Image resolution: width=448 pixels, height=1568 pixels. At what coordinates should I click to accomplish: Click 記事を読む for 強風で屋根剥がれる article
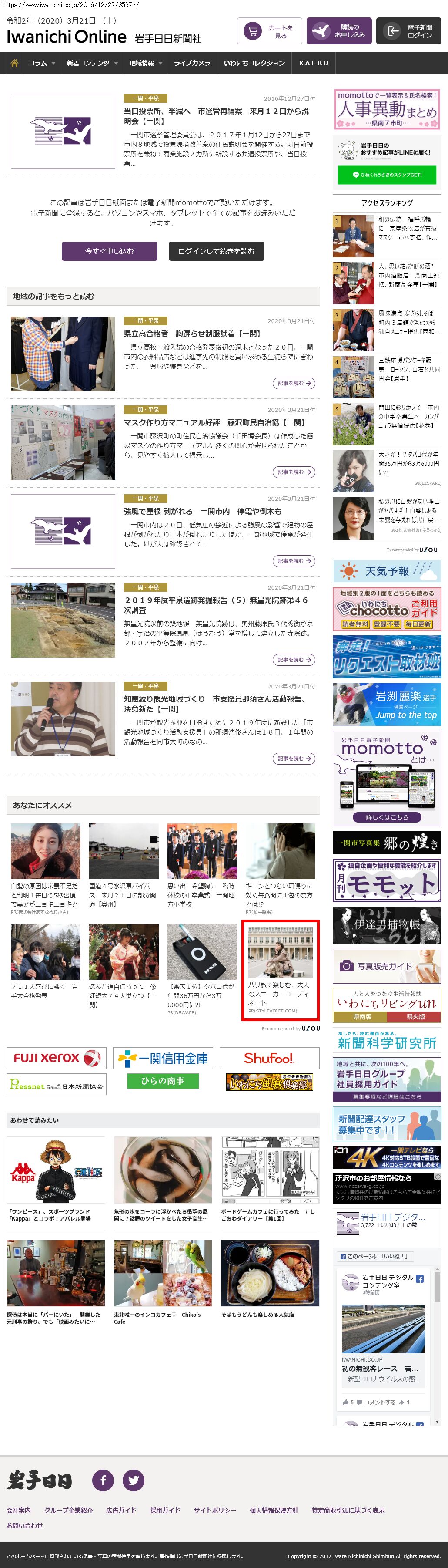(x=294, y=560)
